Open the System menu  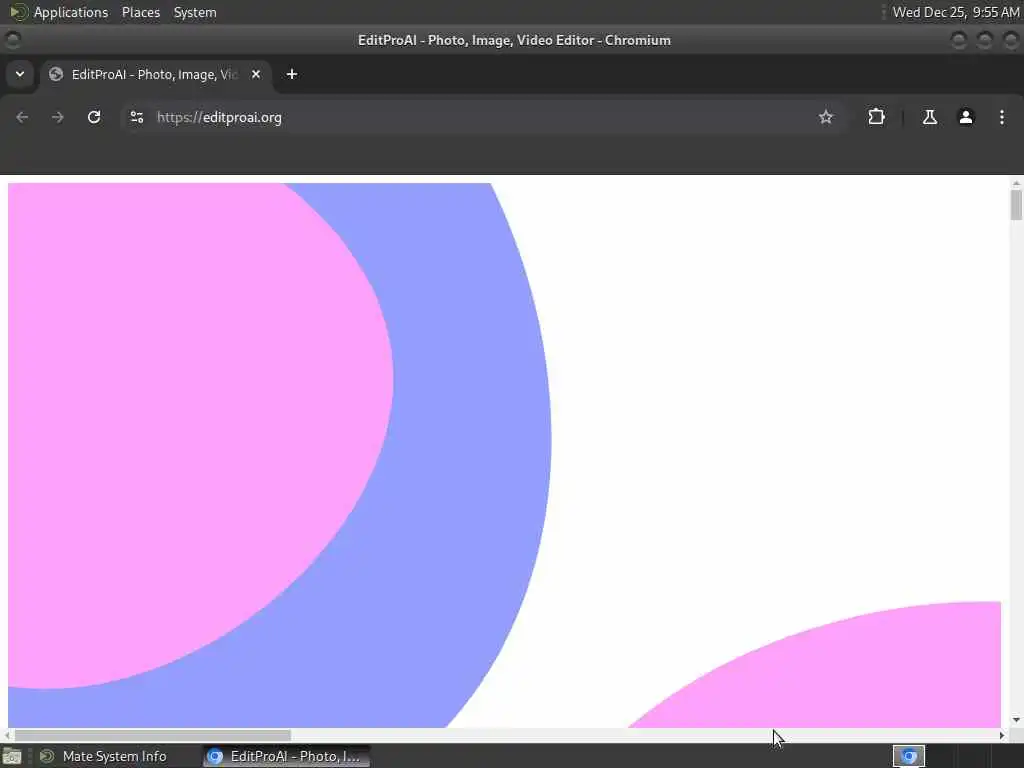point(195,12)
